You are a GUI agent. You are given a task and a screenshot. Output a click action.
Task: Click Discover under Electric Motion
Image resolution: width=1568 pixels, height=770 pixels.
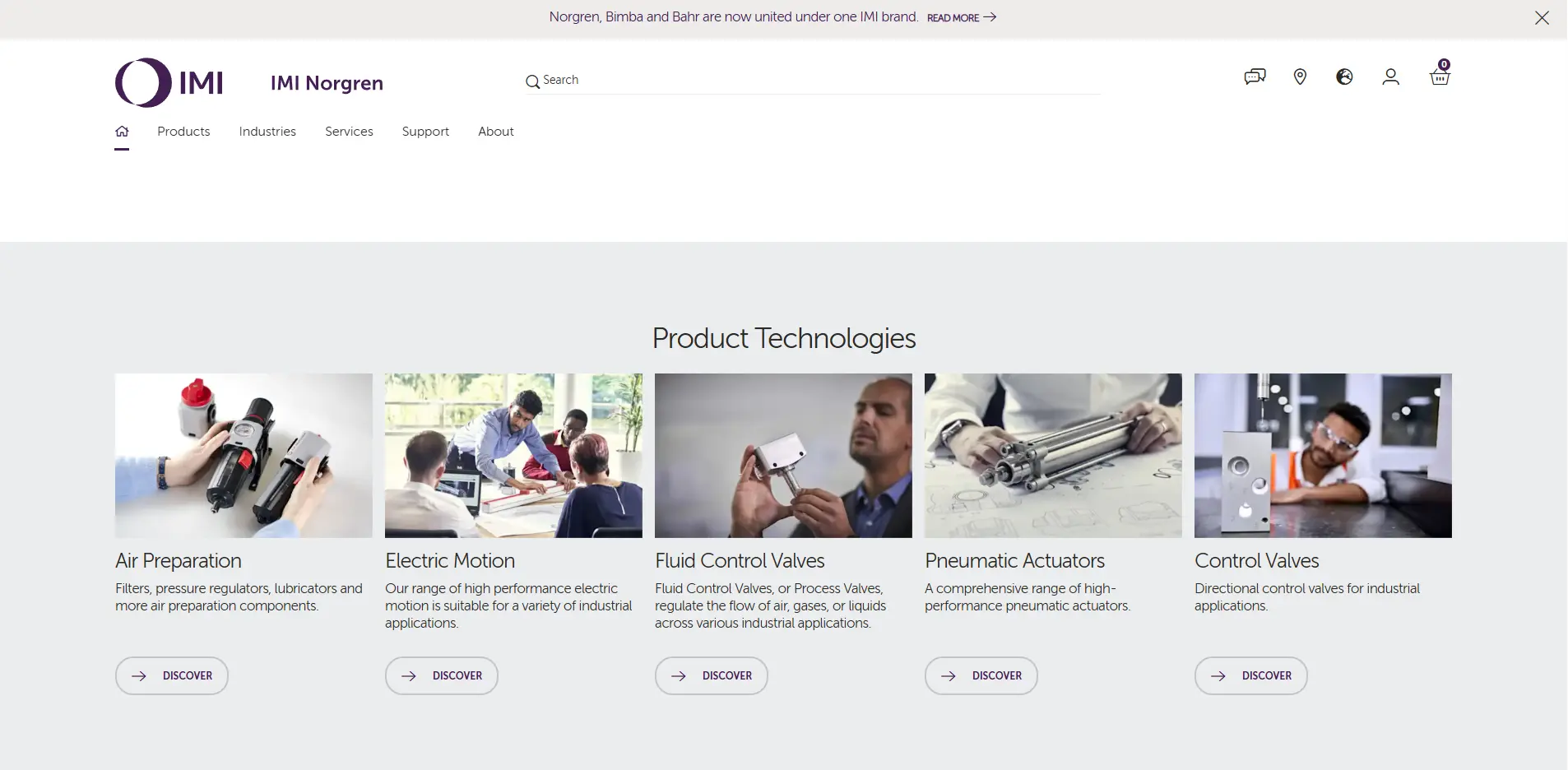[x=442, y=675]
